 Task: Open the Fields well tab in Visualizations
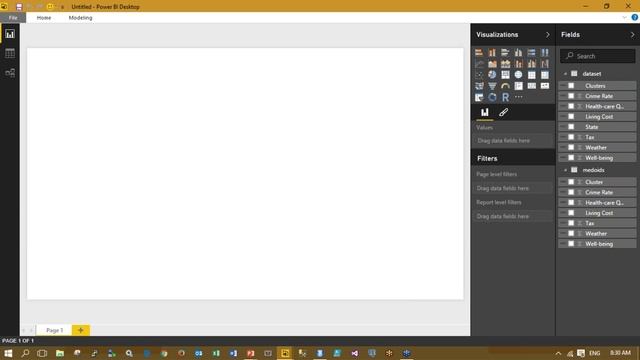484,112
